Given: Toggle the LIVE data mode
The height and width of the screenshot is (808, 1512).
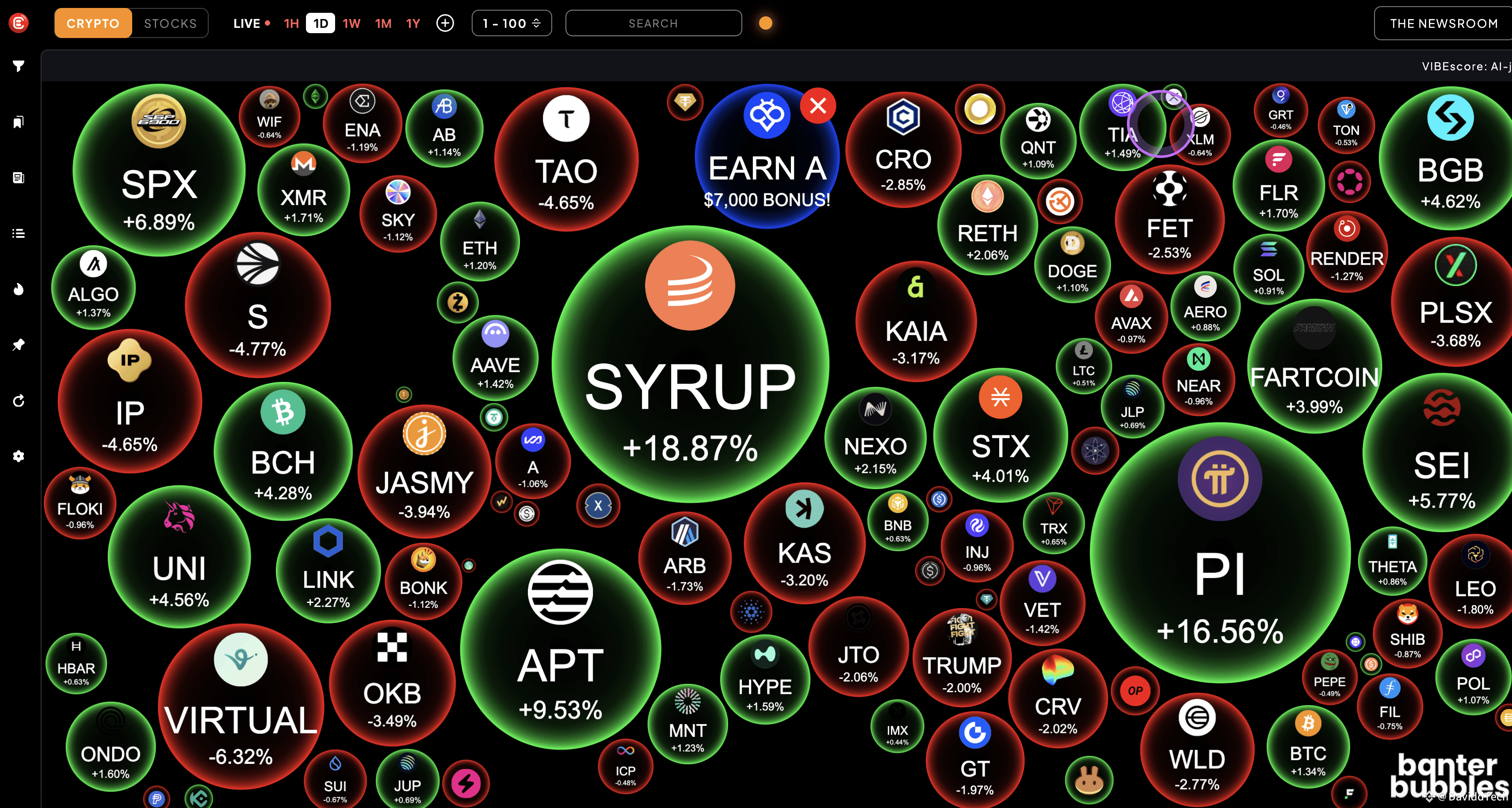Looking at the screenshot, I should (252, 23).
